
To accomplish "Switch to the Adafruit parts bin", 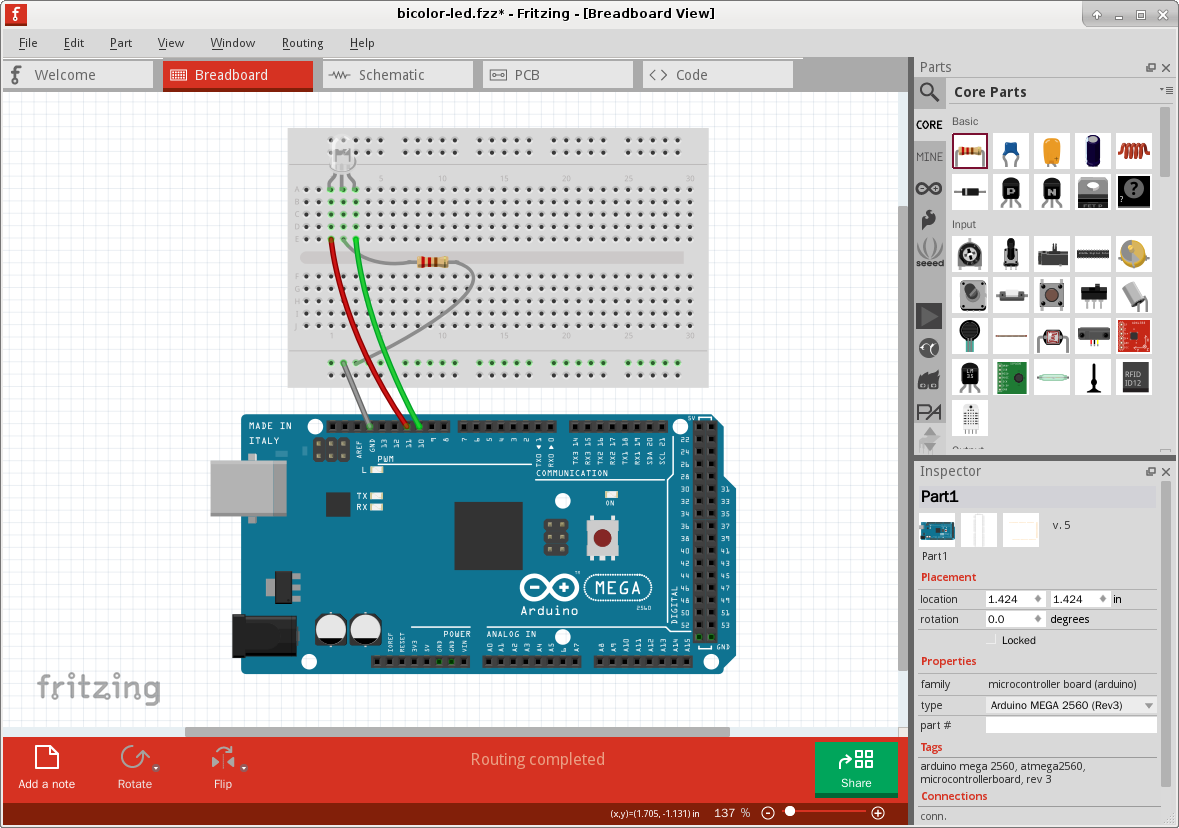I will 929,219.
